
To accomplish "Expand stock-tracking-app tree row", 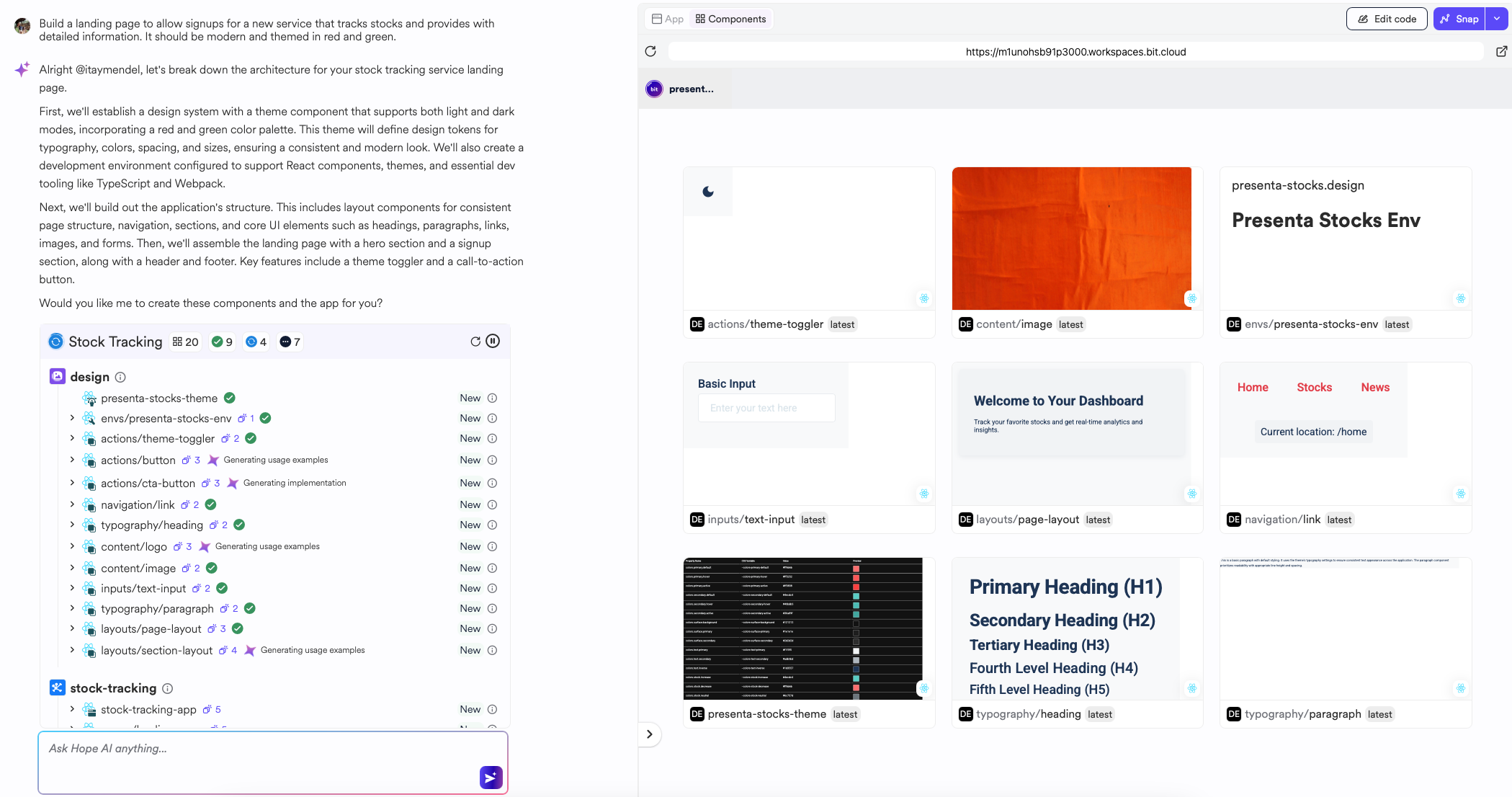I will (x=72, y=709).
